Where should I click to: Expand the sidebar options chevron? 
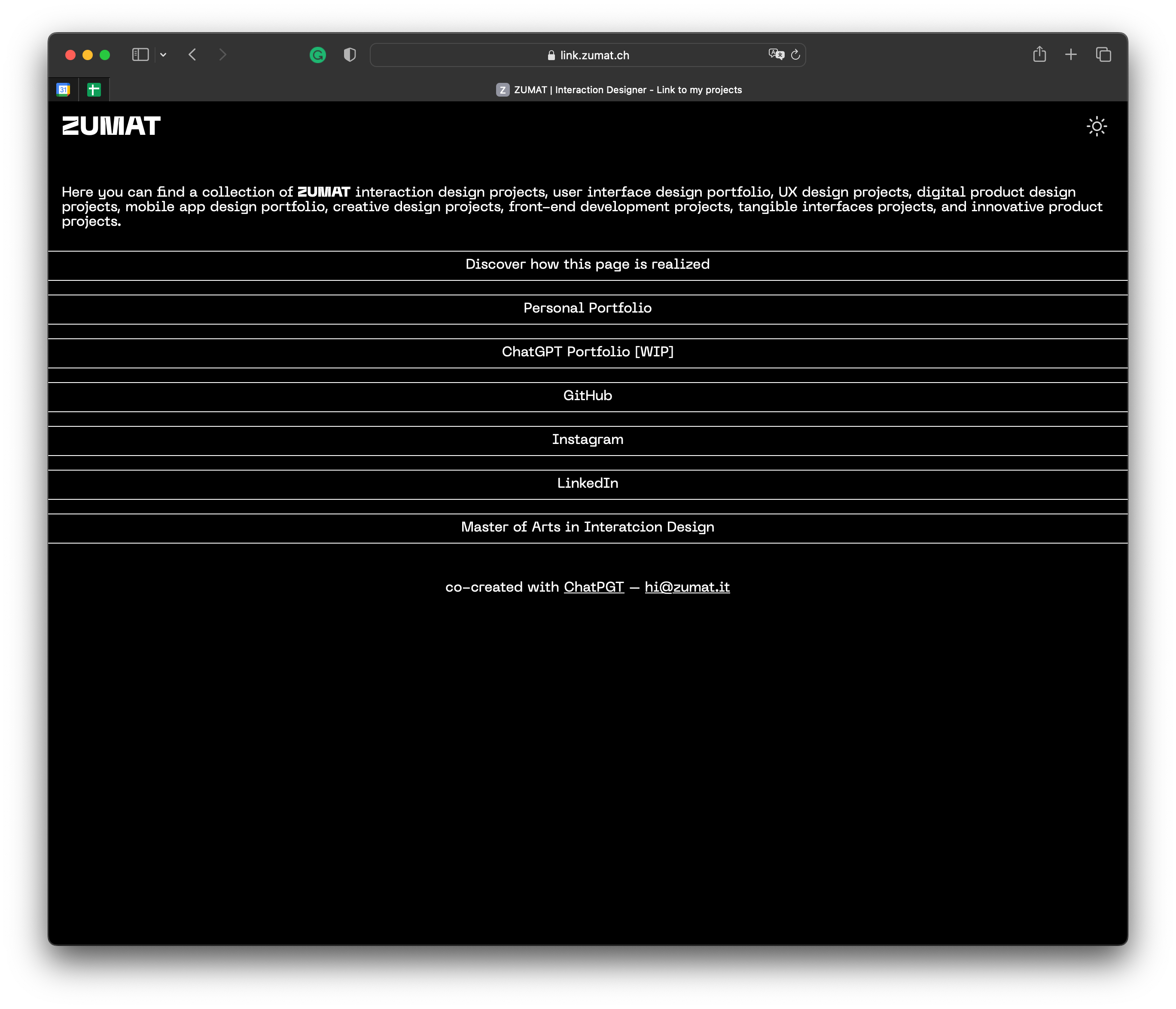tap(163, 55)
